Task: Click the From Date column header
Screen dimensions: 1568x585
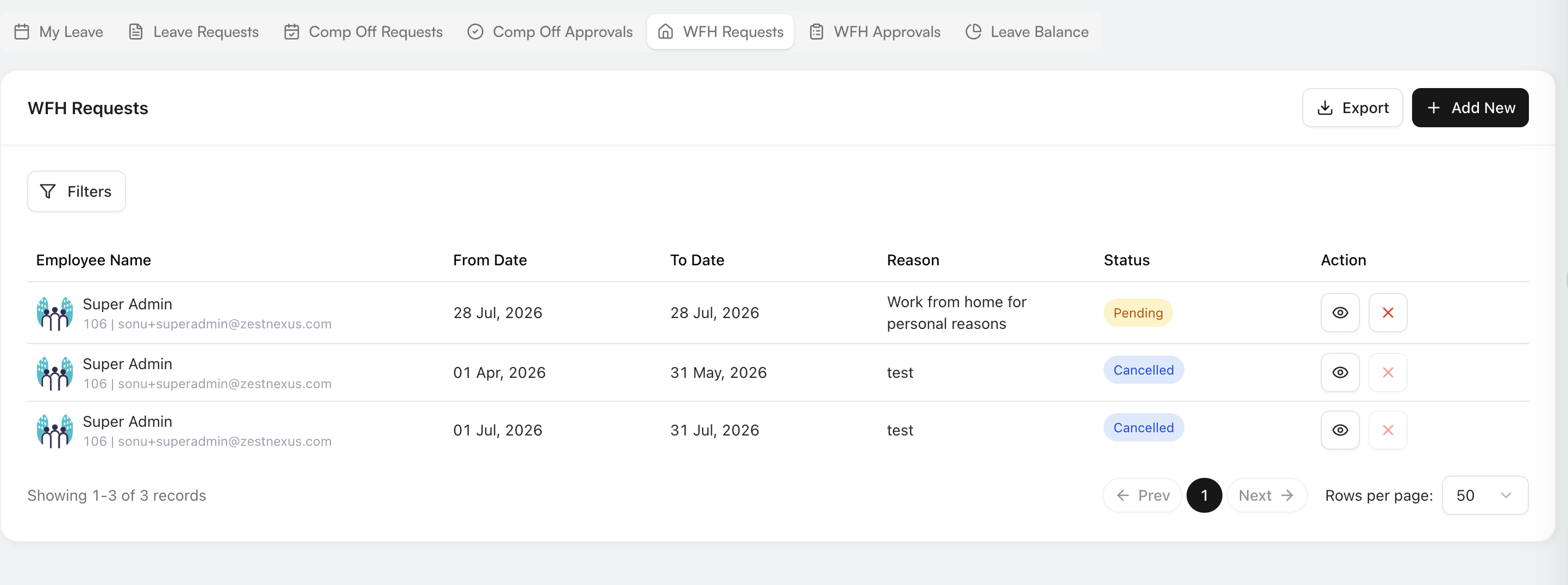Action: (x=490, y=260)
